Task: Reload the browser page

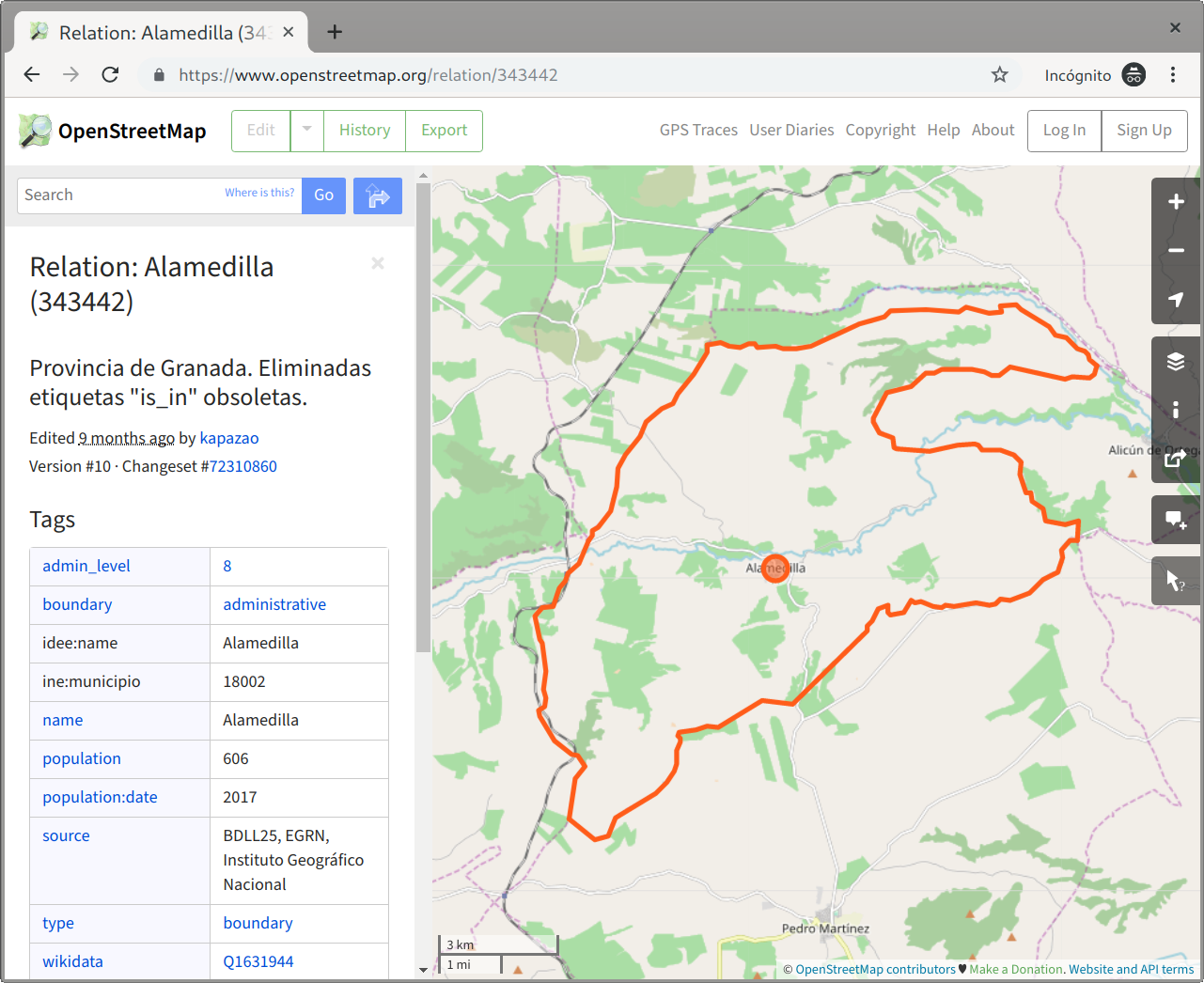Action: [110, 74]
